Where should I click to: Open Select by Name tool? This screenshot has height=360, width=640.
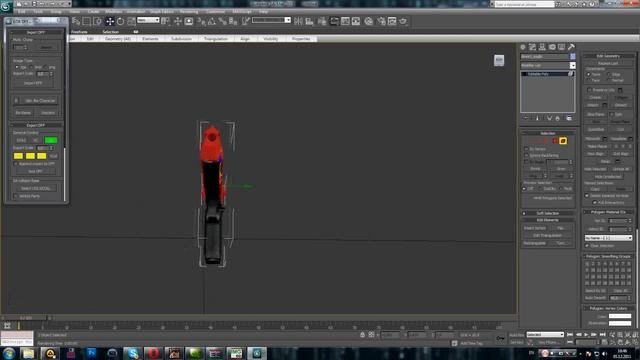(76, 21)
